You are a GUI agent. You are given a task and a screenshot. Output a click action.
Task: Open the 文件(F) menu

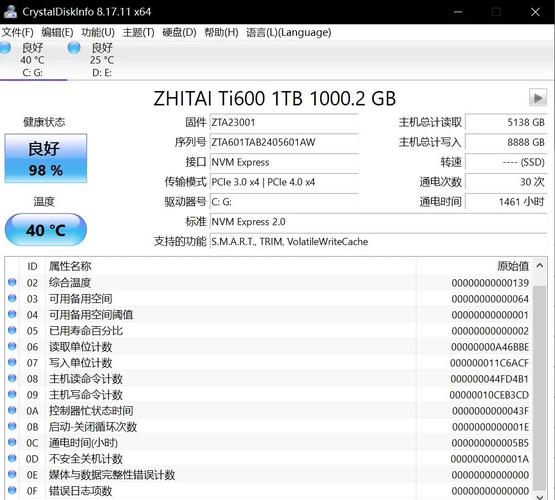coord(18,33)
